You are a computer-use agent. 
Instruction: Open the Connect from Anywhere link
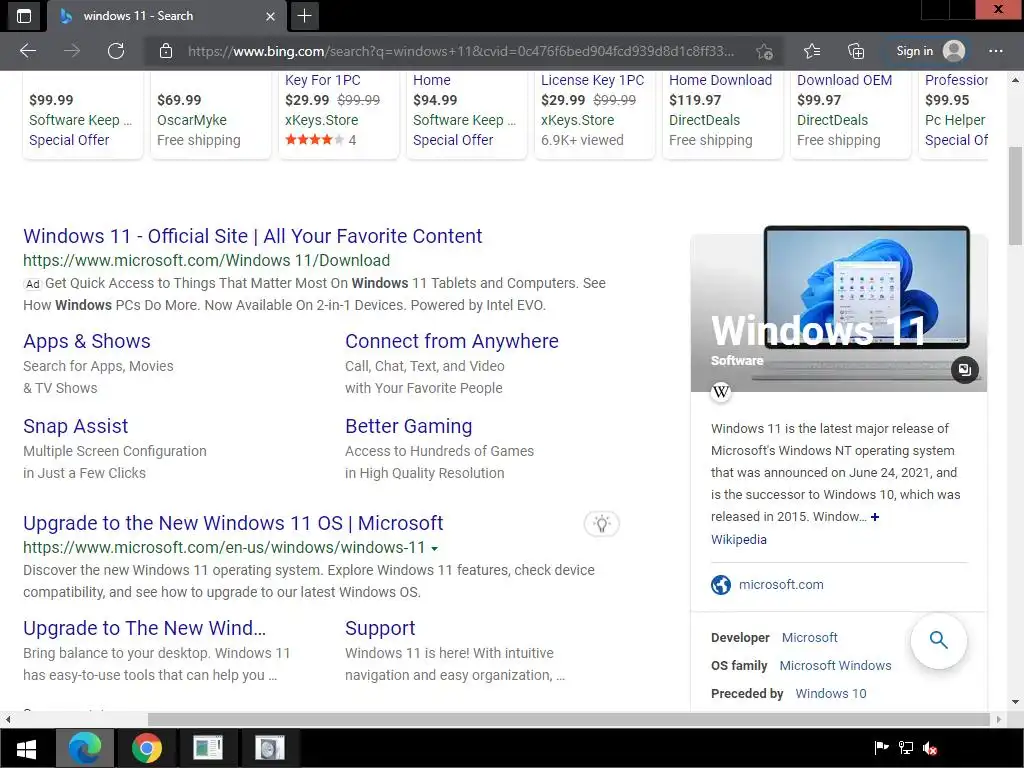pos(452,341)
